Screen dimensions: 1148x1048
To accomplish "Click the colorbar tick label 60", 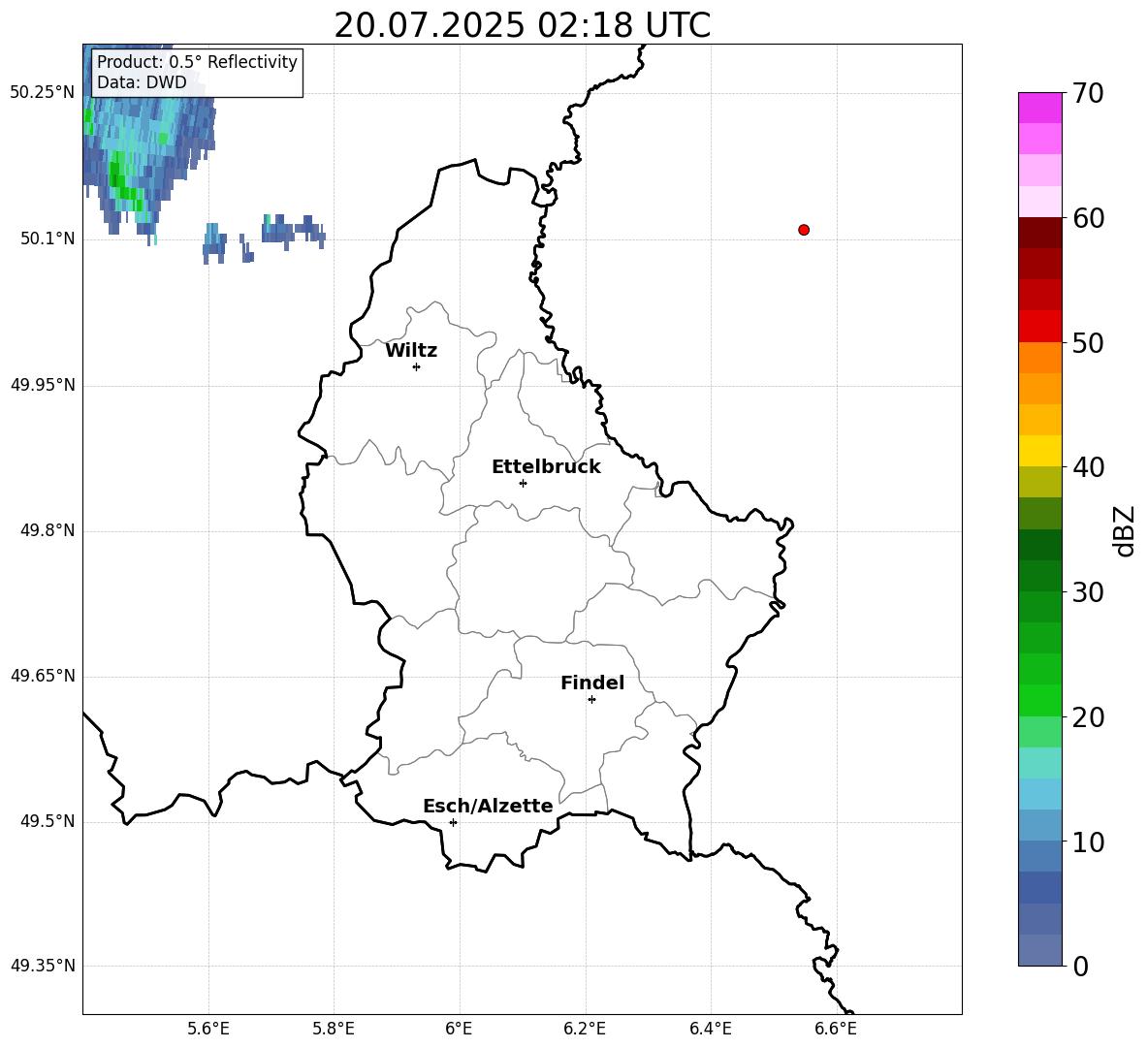I will coord(1088,218).
